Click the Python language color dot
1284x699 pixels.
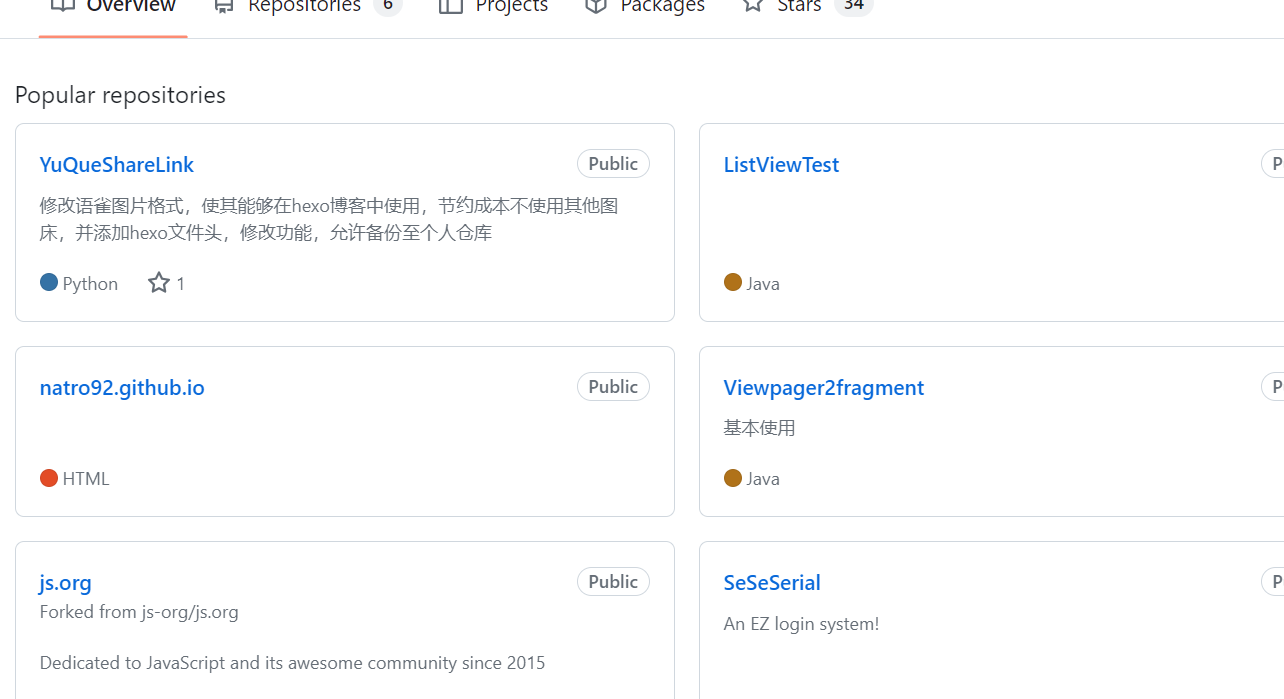pyautogui.click(x=49, y=282)
